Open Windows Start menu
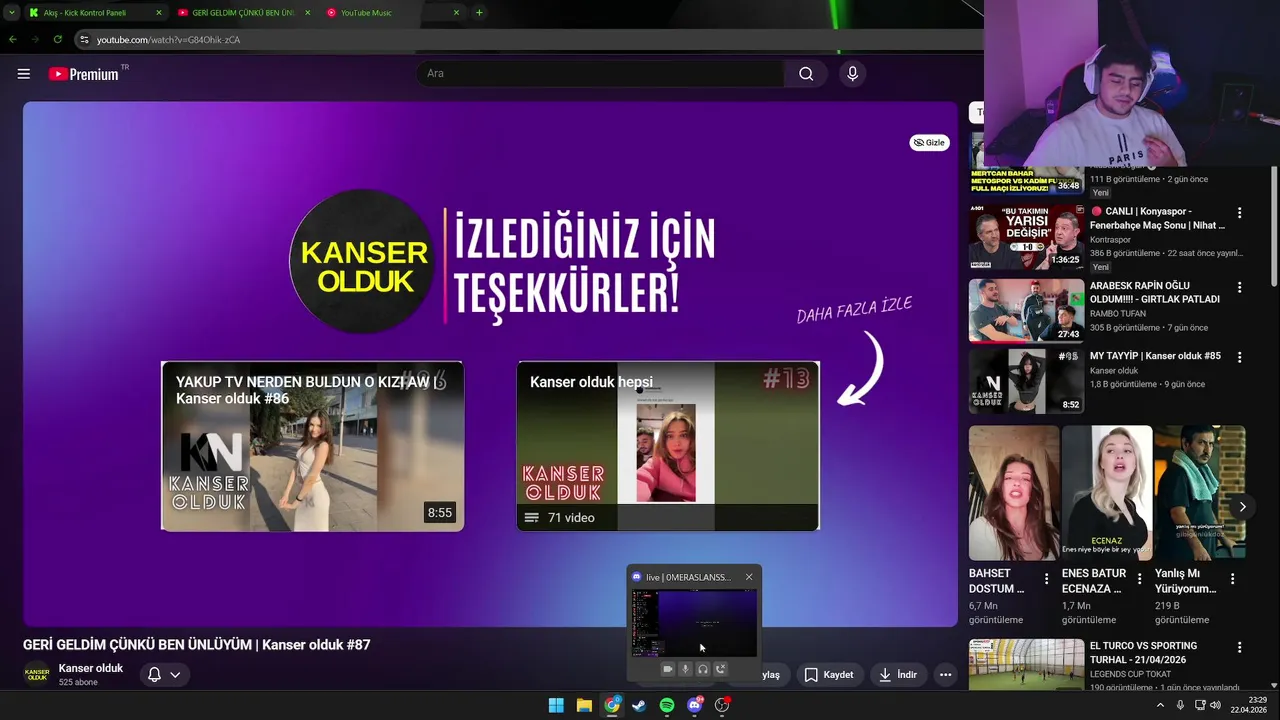1280x720 pixels. coord(556,705)
